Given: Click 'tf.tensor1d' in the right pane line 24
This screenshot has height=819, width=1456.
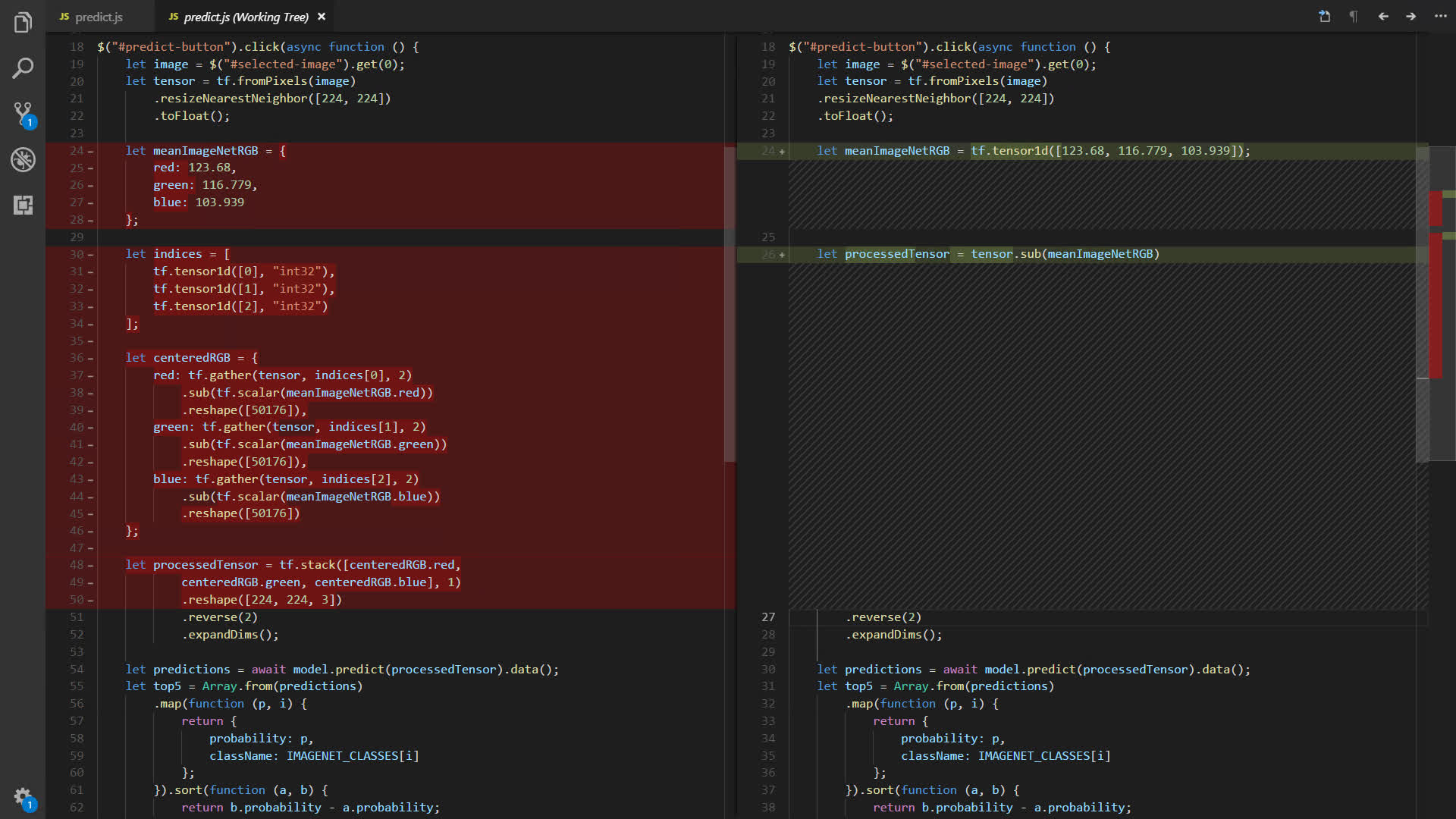Looking at the screenshot, I should tap(1009, 151).
